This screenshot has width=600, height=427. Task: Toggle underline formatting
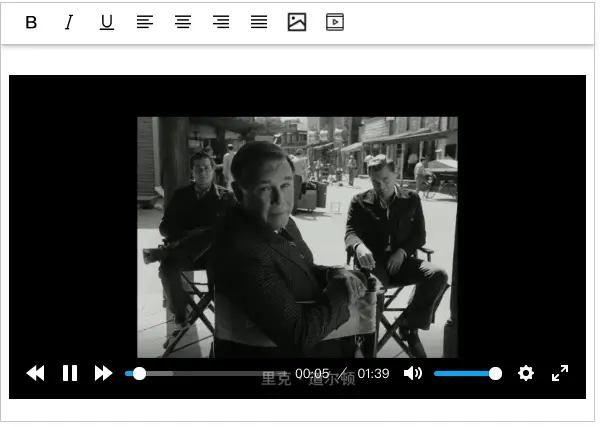tap(107, 22)
